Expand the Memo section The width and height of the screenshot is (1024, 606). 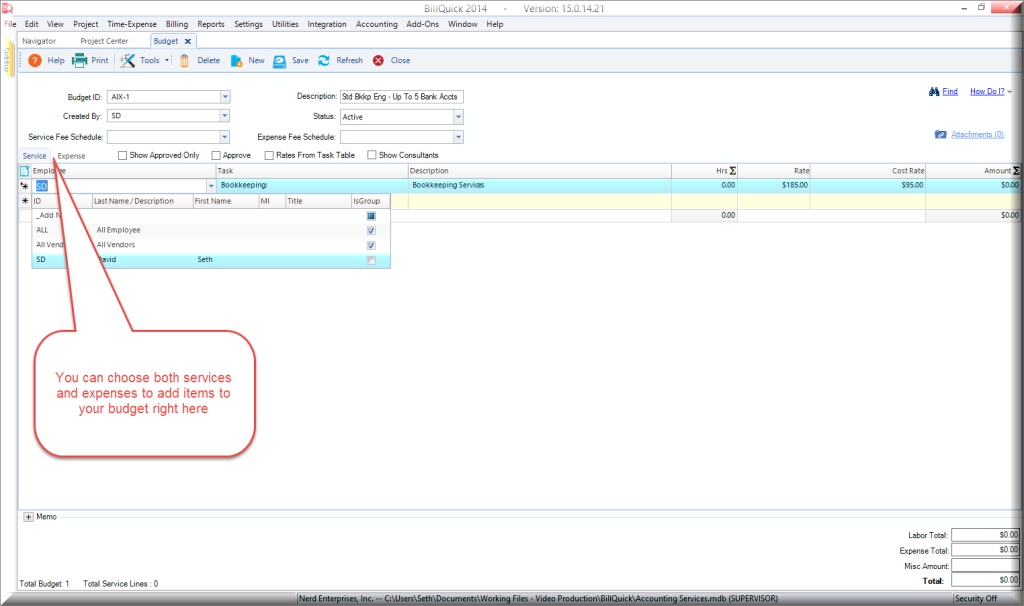pyautogui.click(x=28, y=517)
